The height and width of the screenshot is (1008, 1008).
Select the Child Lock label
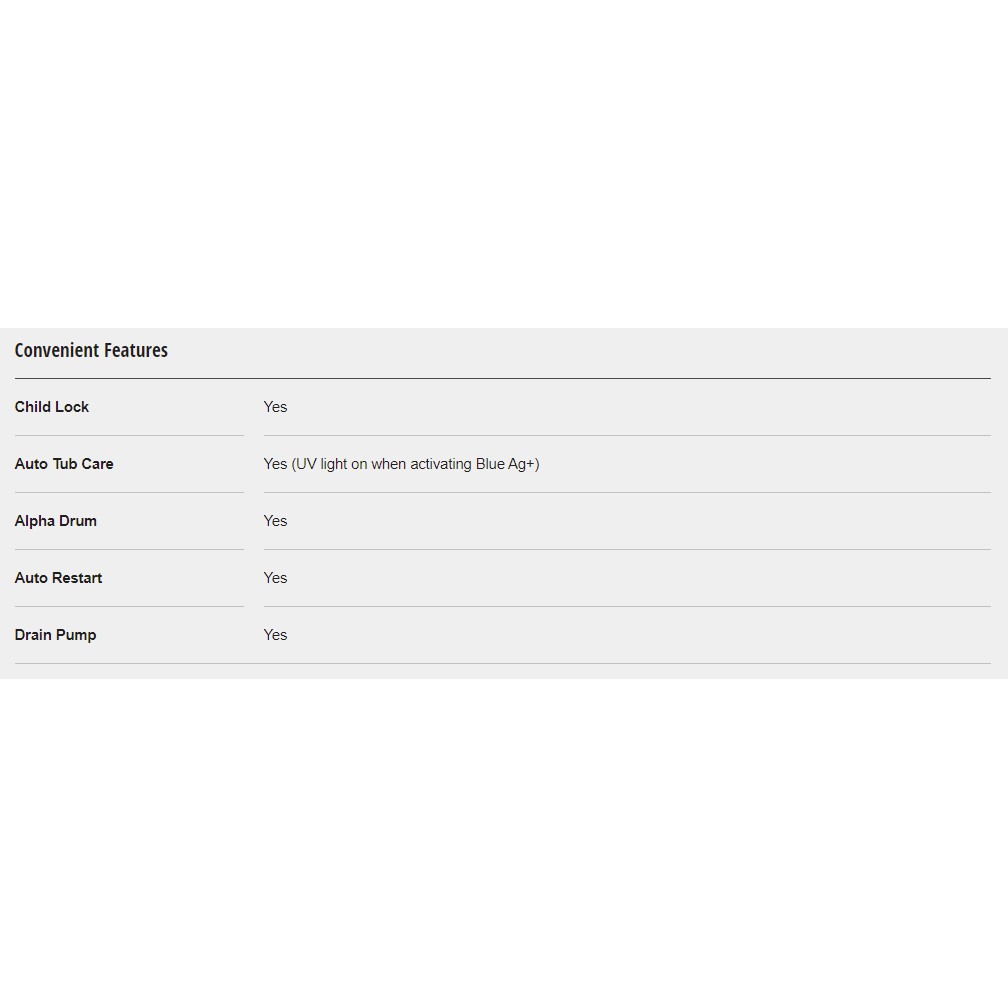point(52,407)
